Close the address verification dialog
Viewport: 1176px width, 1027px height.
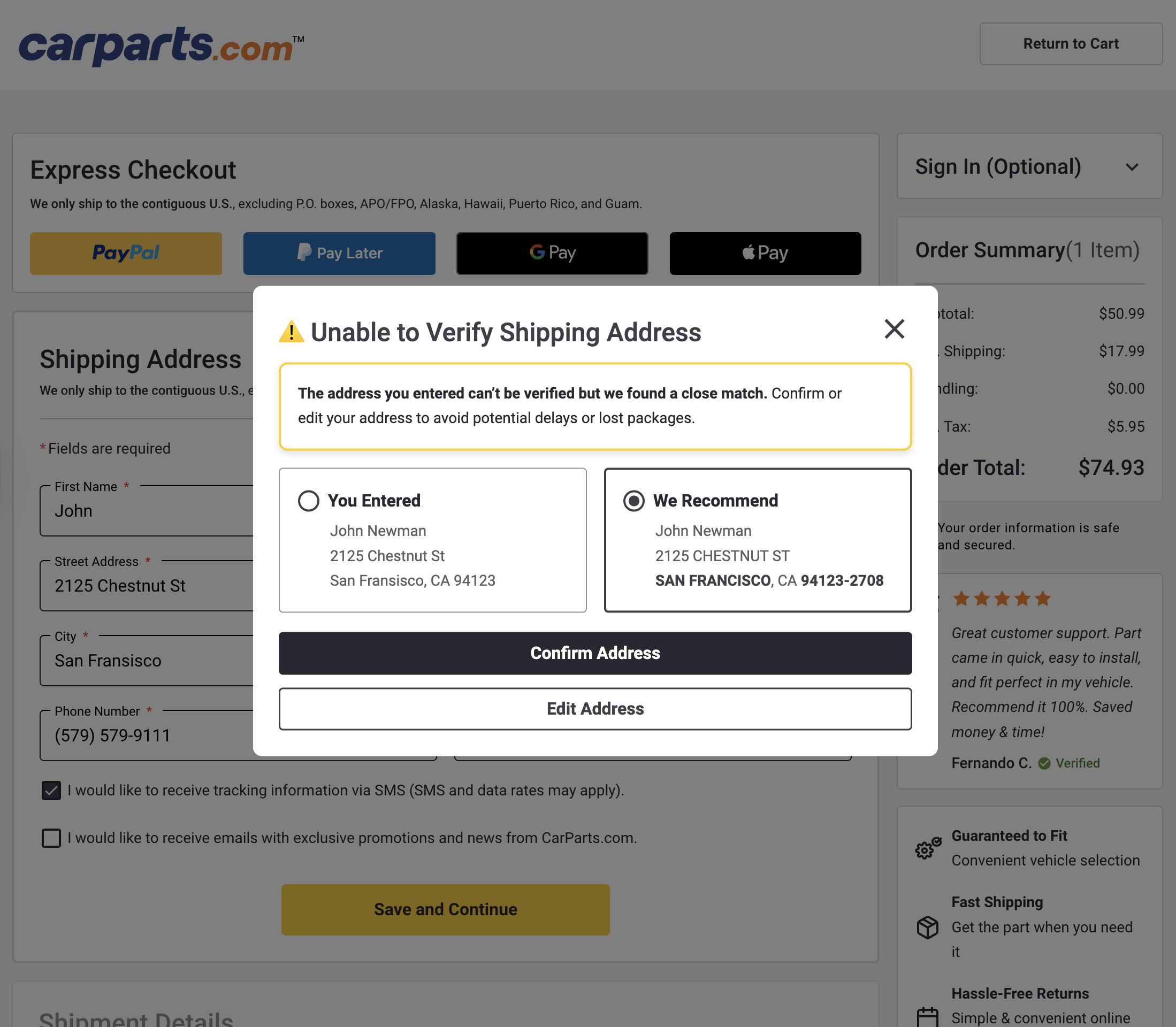coord(894,329)
